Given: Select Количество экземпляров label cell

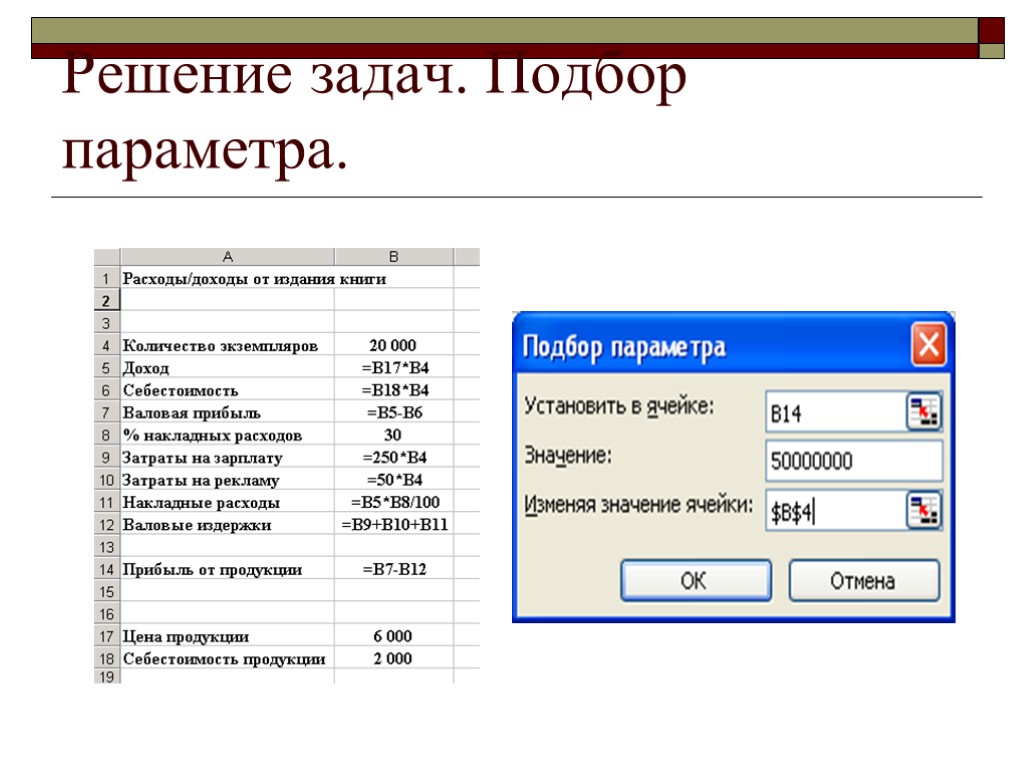Looking at the screenshot, I should (x=227, y=345).
